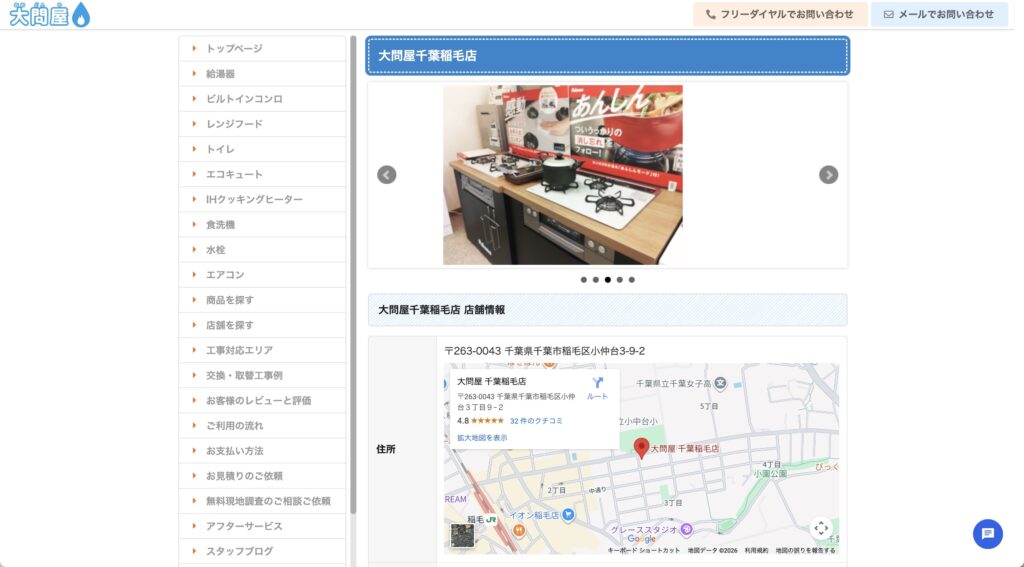Viewport: 1024px width, 567px height.
Task: Select the last carousel dot indicator
Action: click(632, 280)
